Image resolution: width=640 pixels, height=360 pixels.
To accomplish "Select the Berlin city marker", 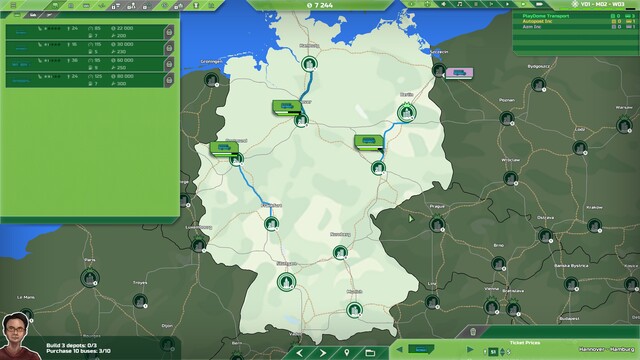I will click(x=407, y=113).
